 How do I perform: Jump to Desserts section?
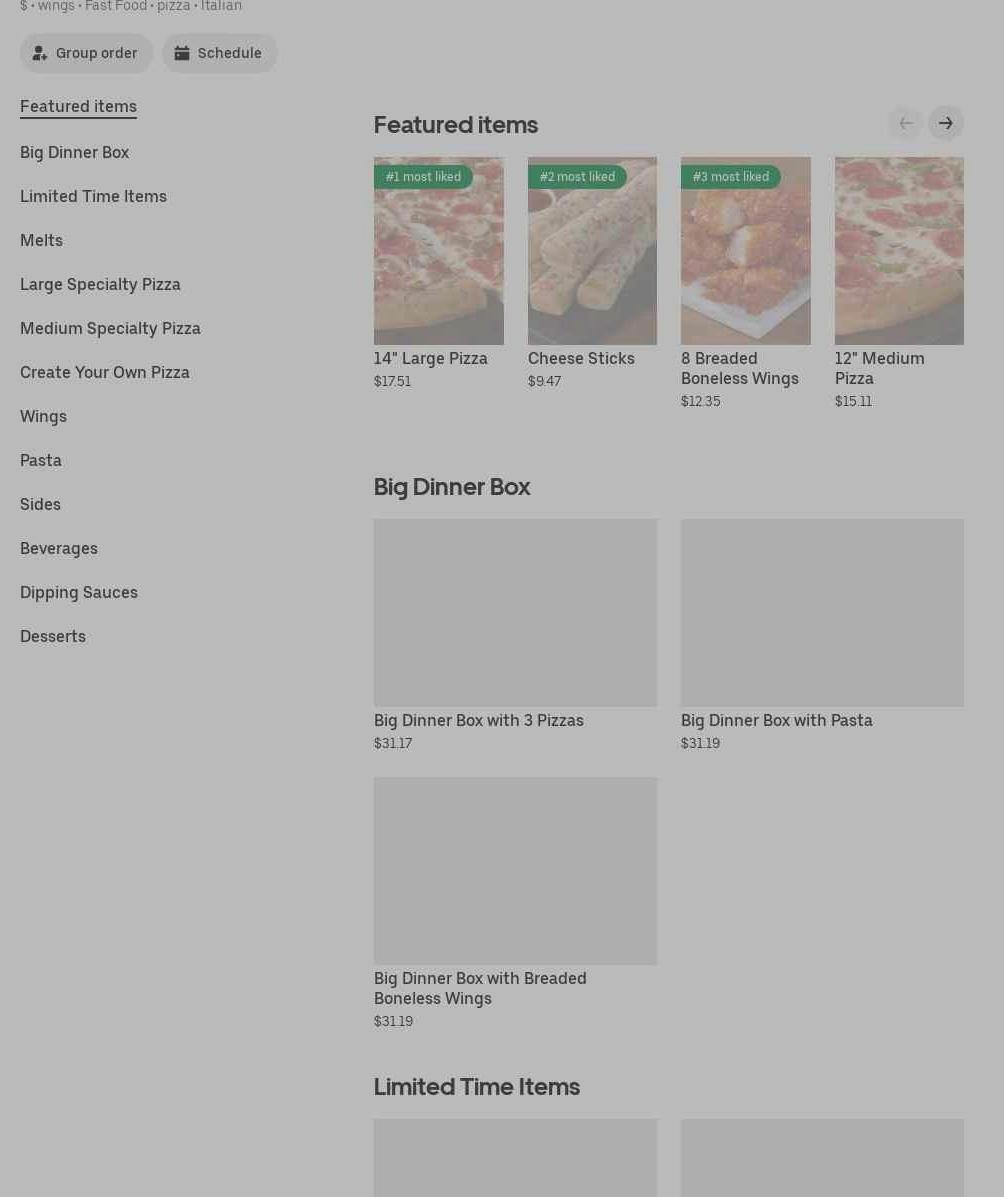[53, 637]
